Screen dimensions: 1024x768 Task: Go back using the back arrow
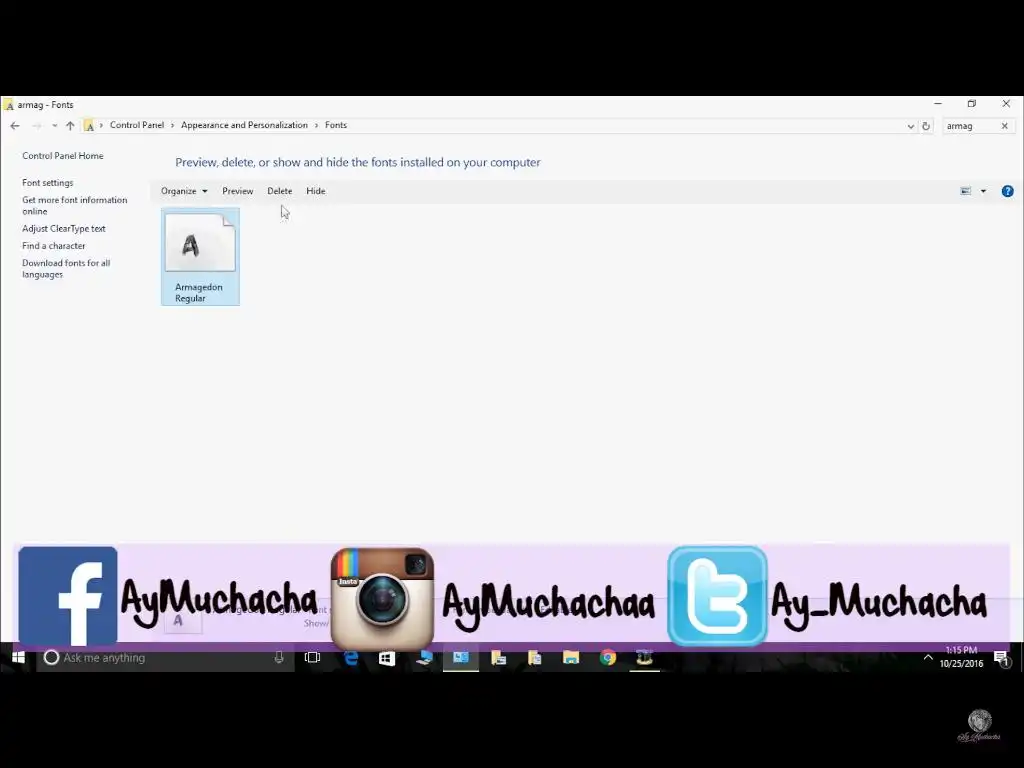[15, 125]
